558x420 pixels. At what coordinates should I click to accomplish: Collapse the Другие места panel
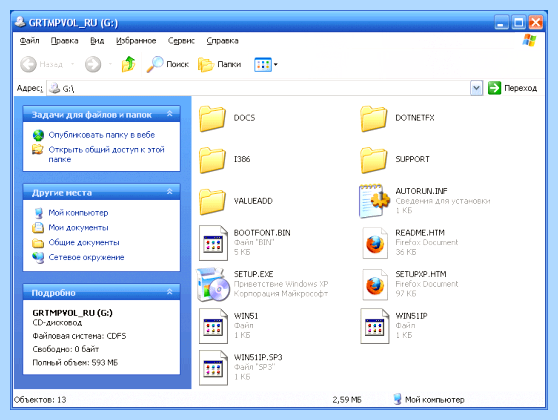tap(170, 192)
